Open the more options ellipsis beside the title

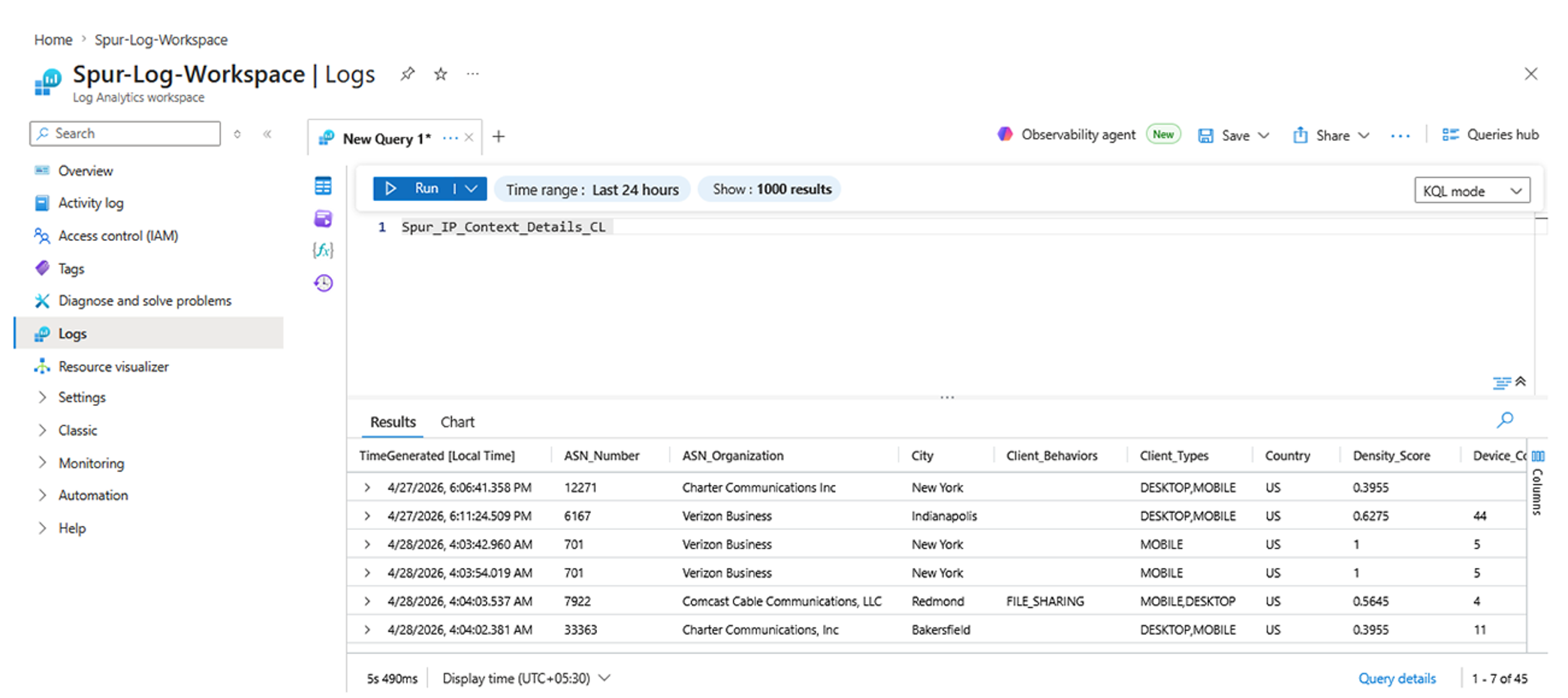(x=472, y=74)
